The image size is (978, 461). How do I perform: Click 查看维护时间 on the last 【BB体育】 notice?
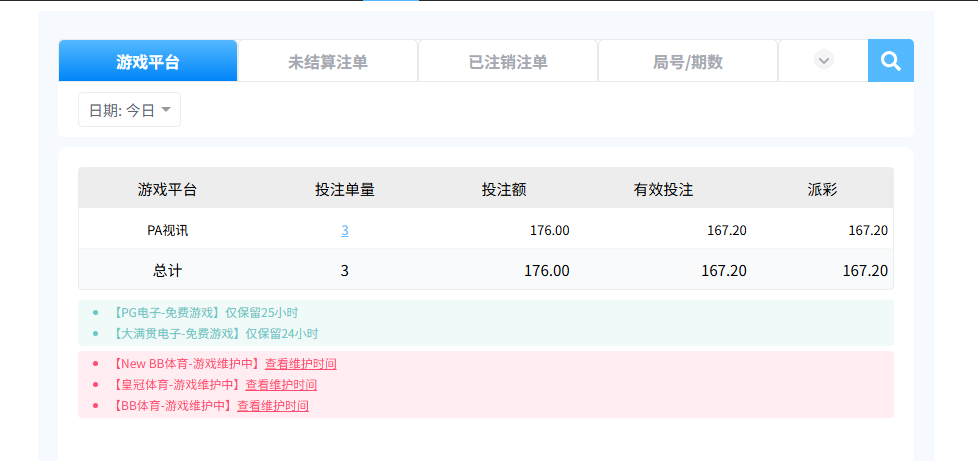coord(273,406)
